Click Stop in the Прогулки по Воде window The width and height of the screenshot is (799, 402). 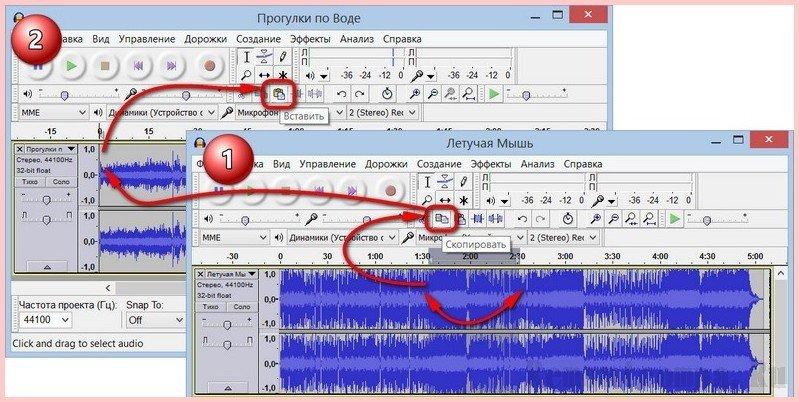105,65
